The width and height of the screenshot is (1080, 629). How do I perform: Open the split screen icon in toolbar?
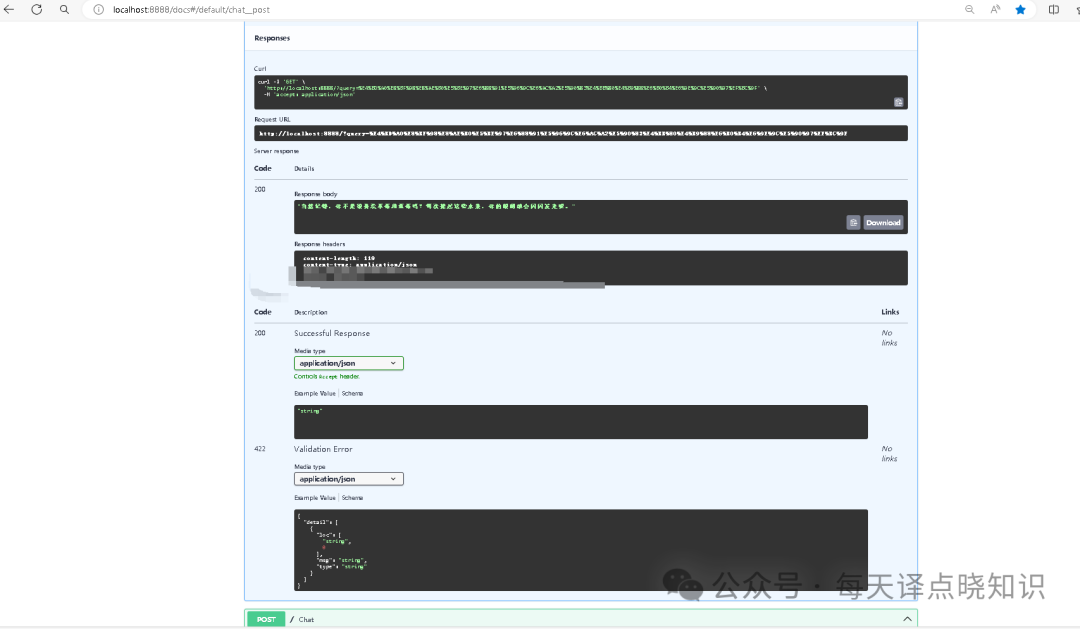tap(1053, 9)
